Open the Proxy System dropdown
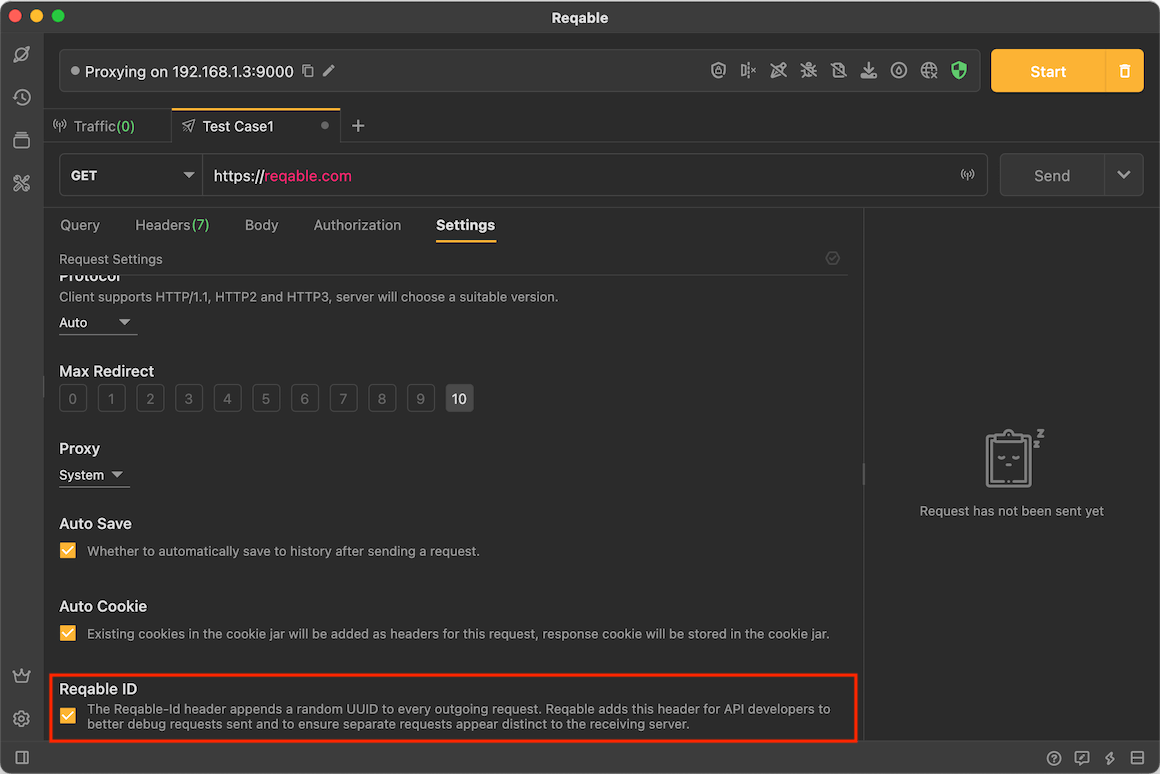This screenshot has height=774, width=1160. pos(94,475)
